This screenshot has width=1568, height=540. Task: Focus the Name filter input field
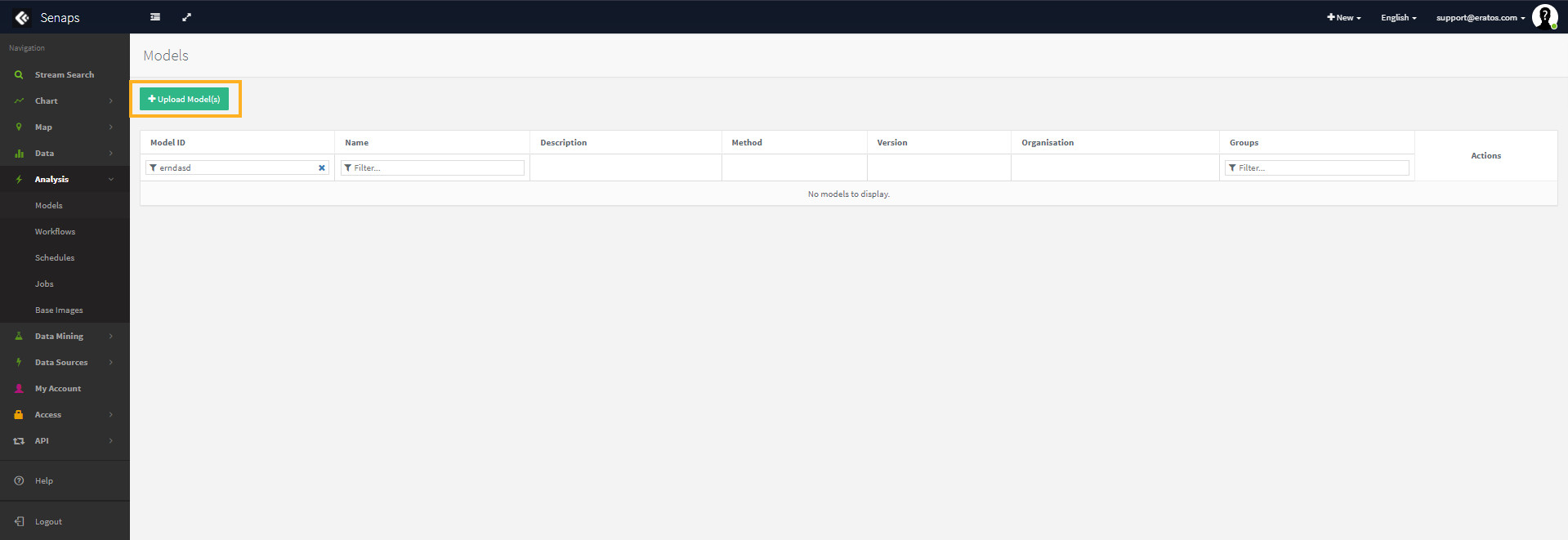click(432, 167)
